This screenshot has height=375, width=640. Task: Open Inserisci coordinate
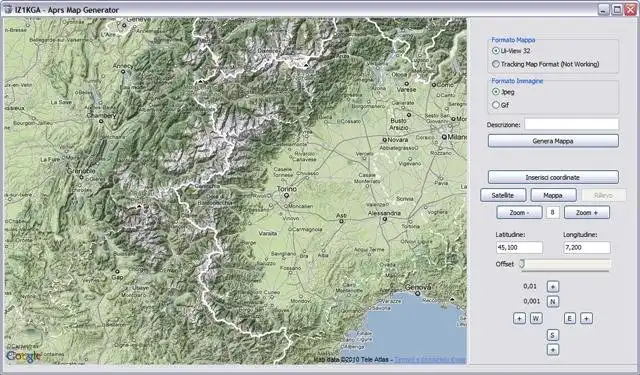pyautogui.click(x=553, y=177)
